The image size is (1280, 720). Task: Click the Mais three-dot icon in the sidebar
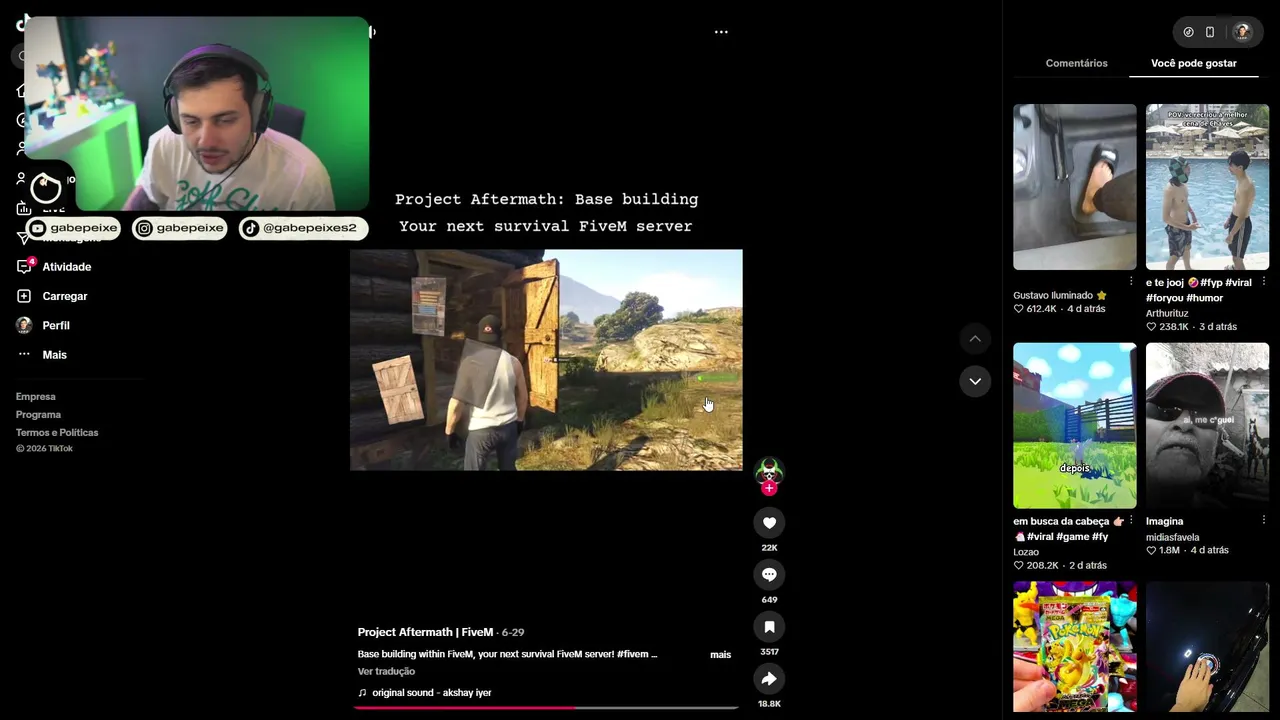[x=24, y=354]
